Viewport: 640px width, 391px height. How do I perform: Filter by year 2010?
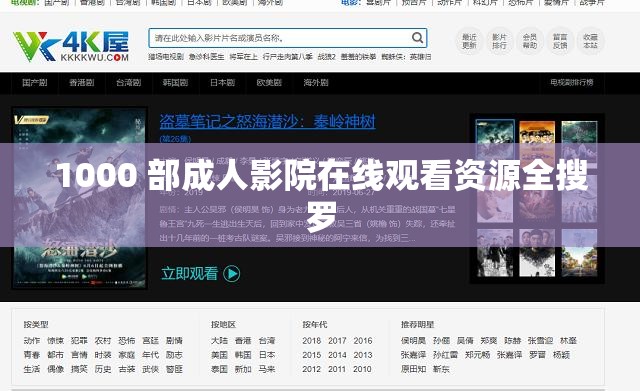tap(363, 369)
